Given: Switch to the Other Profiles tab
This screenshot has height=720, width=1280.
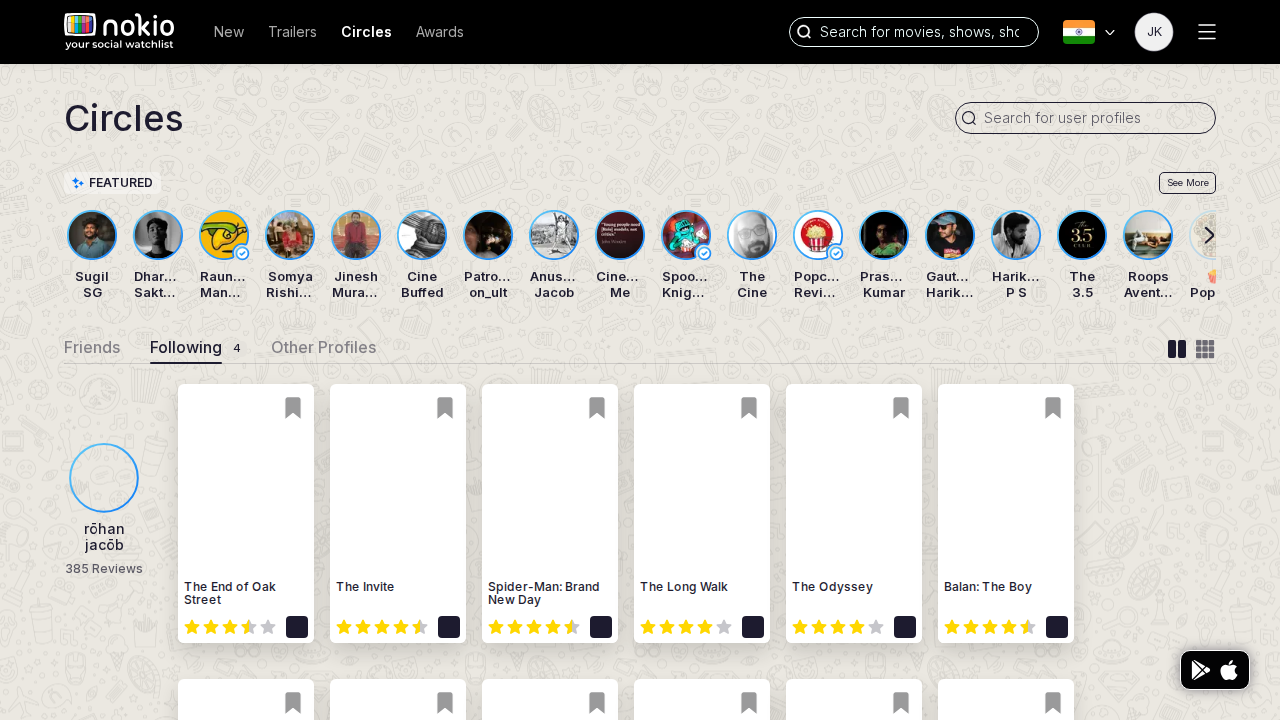Looking at the screenshot, I should click(x=324, y=347).
